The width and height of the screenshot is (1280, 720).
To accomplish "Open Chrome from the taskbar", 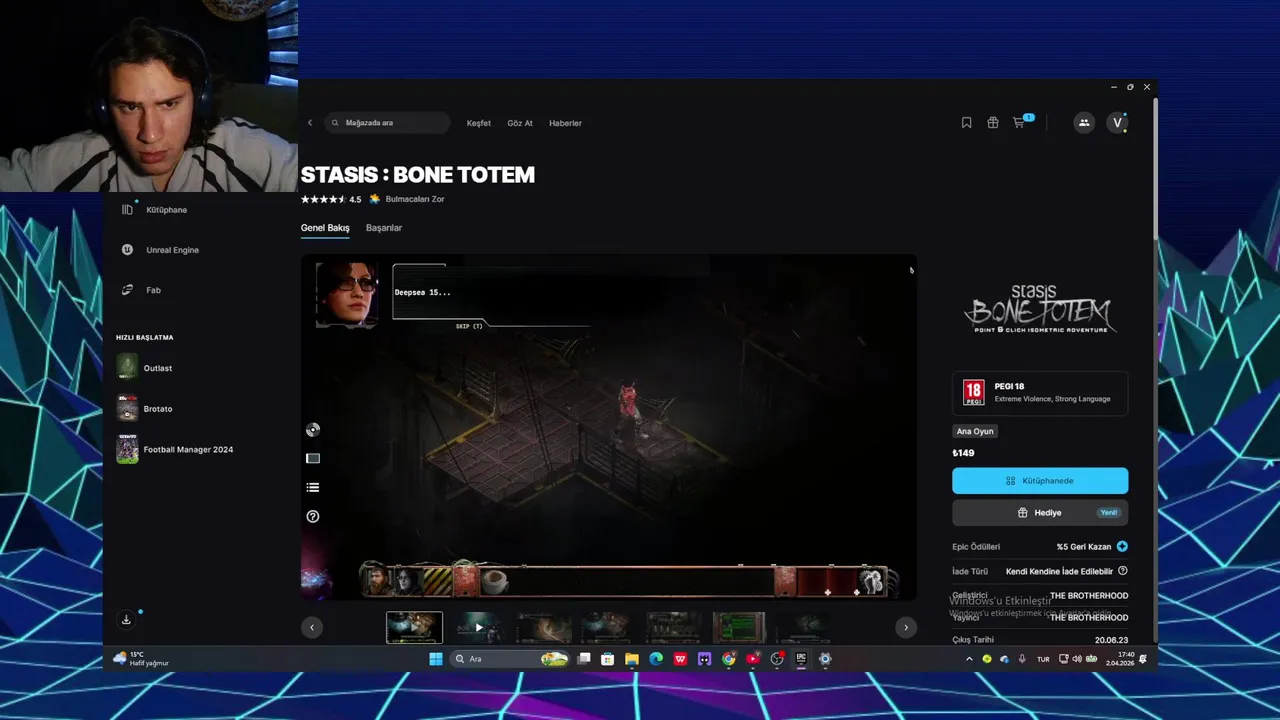I will point(729,659).
